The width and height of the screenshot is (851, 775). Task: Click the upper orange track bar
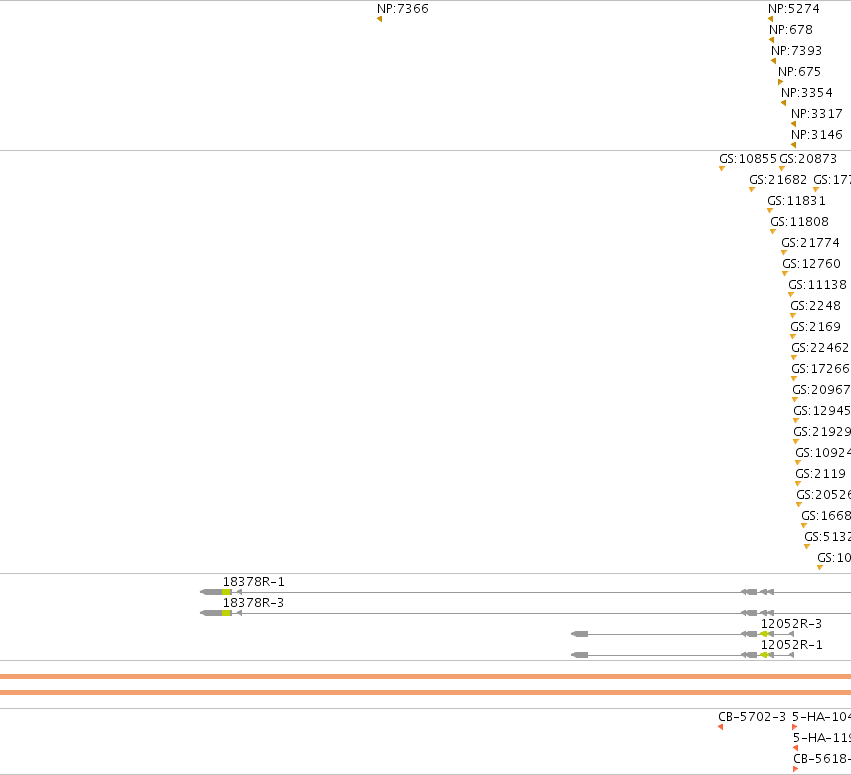coord(426,677)
